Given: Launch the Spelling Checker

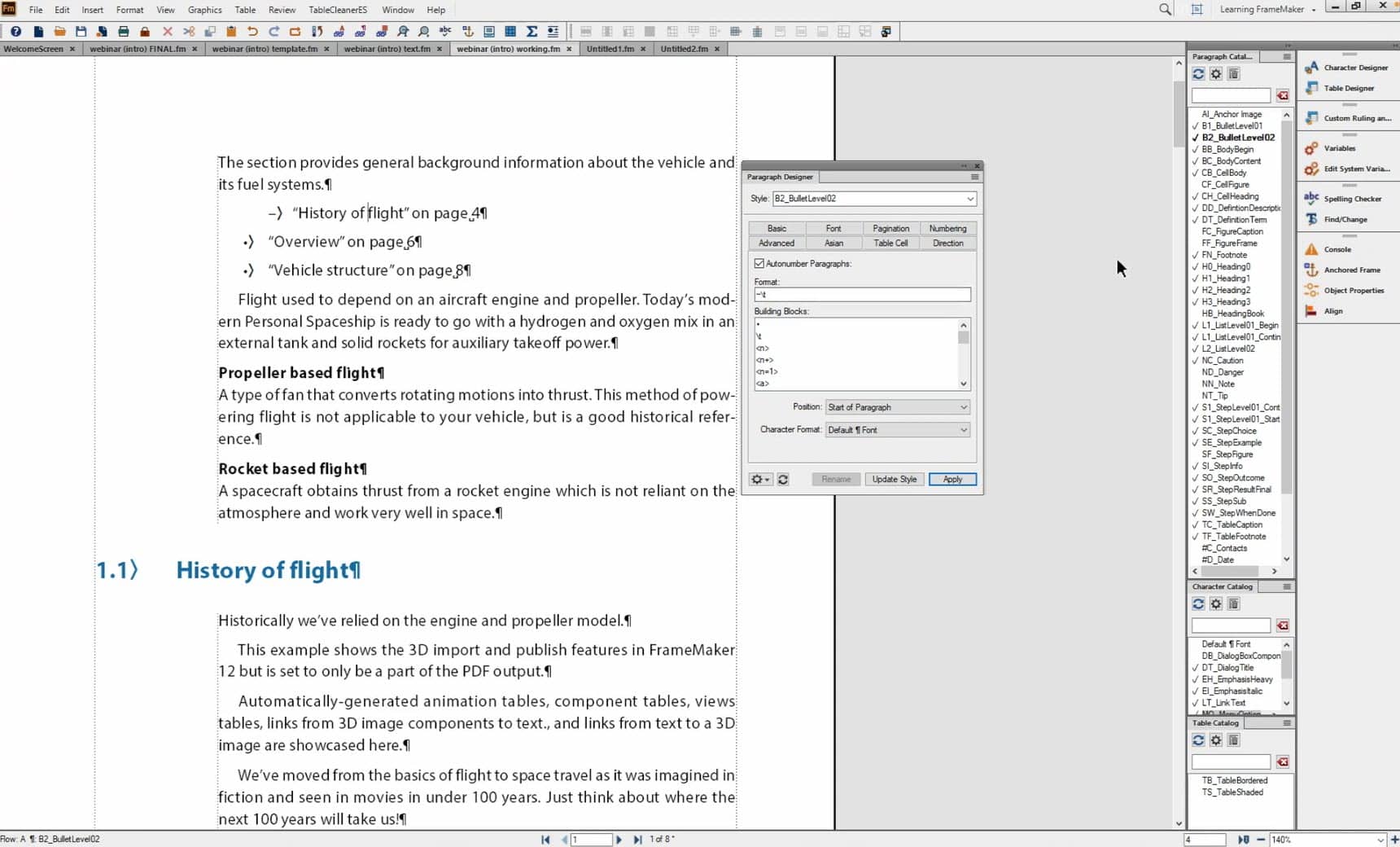Looking at the screenshot, I should [1351, 199].
